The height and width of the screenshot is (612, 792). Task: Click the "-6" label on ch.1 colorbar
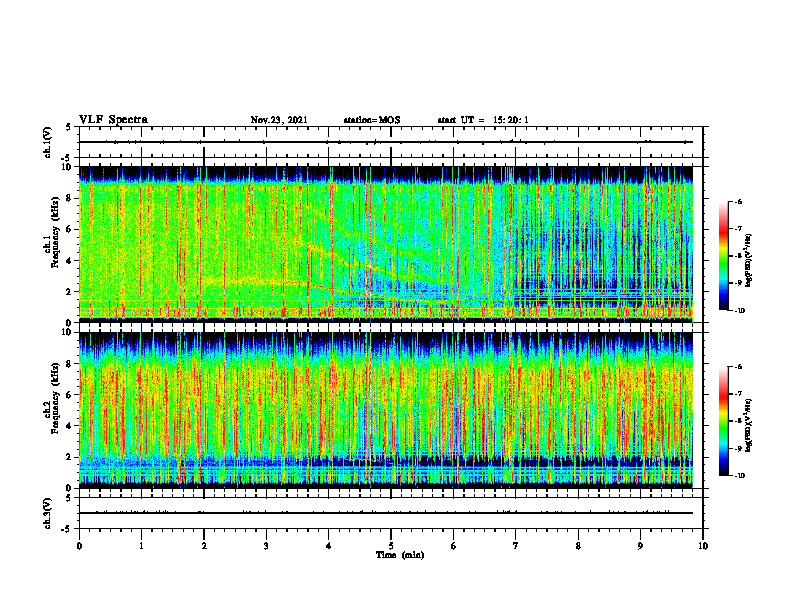738,202
